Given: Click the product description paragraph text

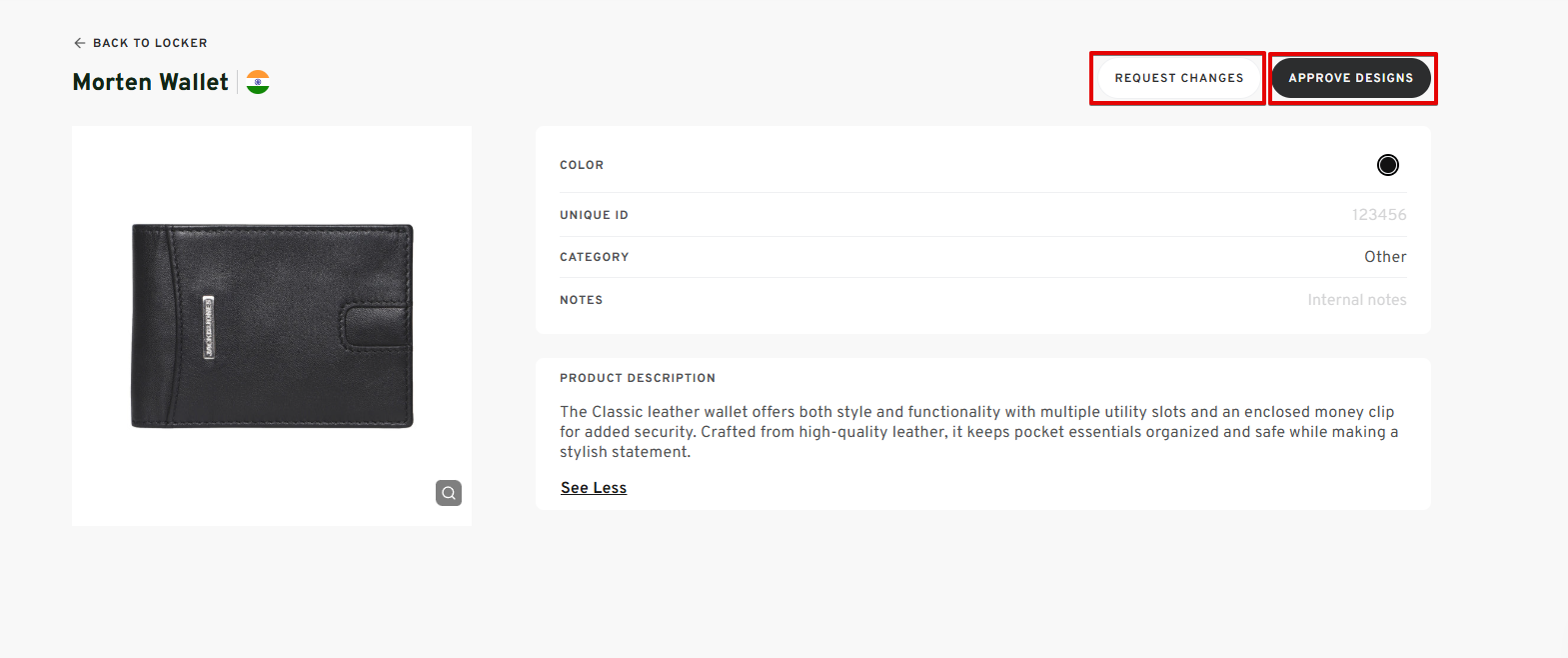Looking at the screenshot, I should [977, 432].
